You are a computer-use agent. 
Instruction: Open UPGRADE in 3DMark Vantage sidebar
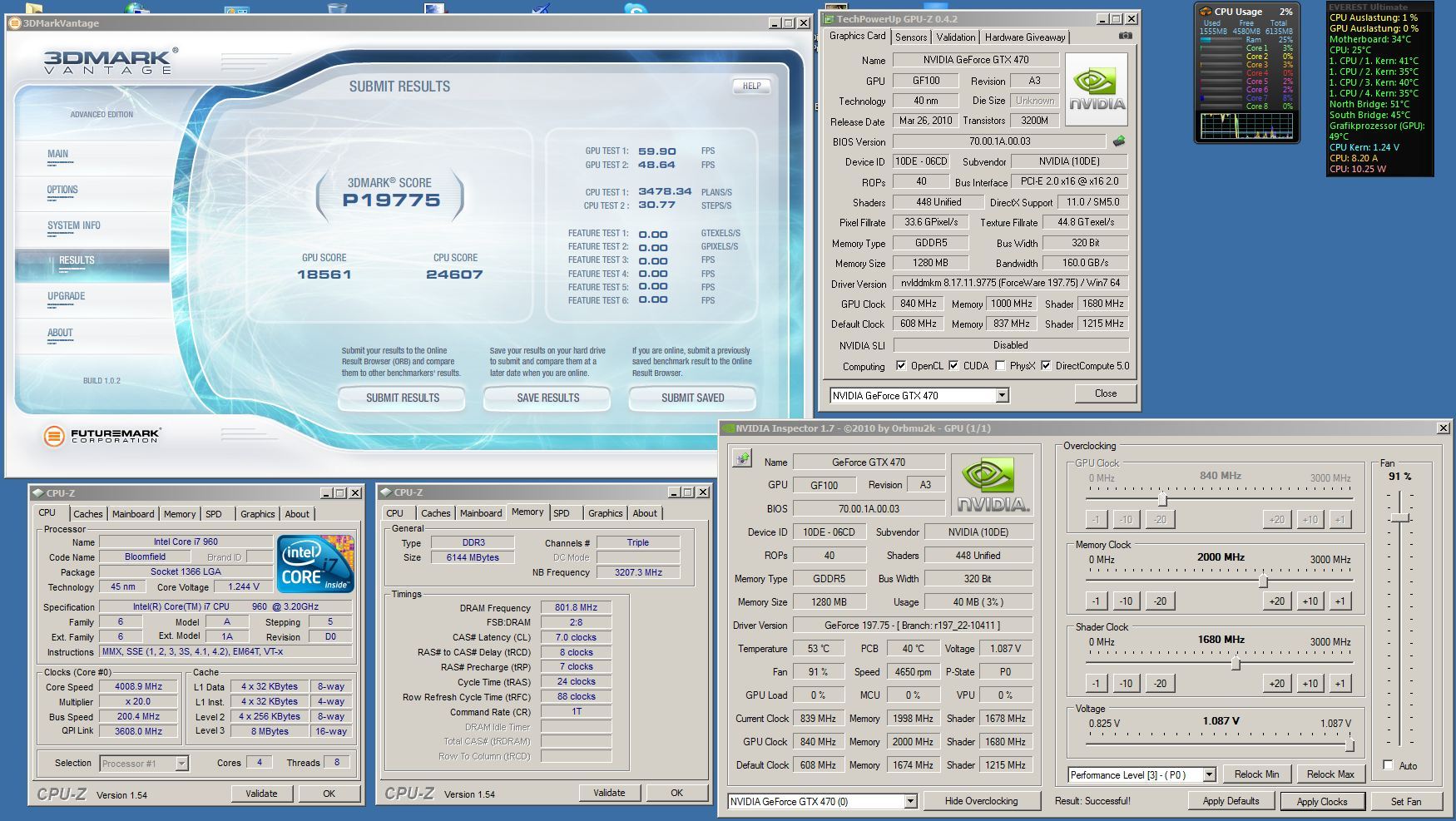tap(67, 296)
